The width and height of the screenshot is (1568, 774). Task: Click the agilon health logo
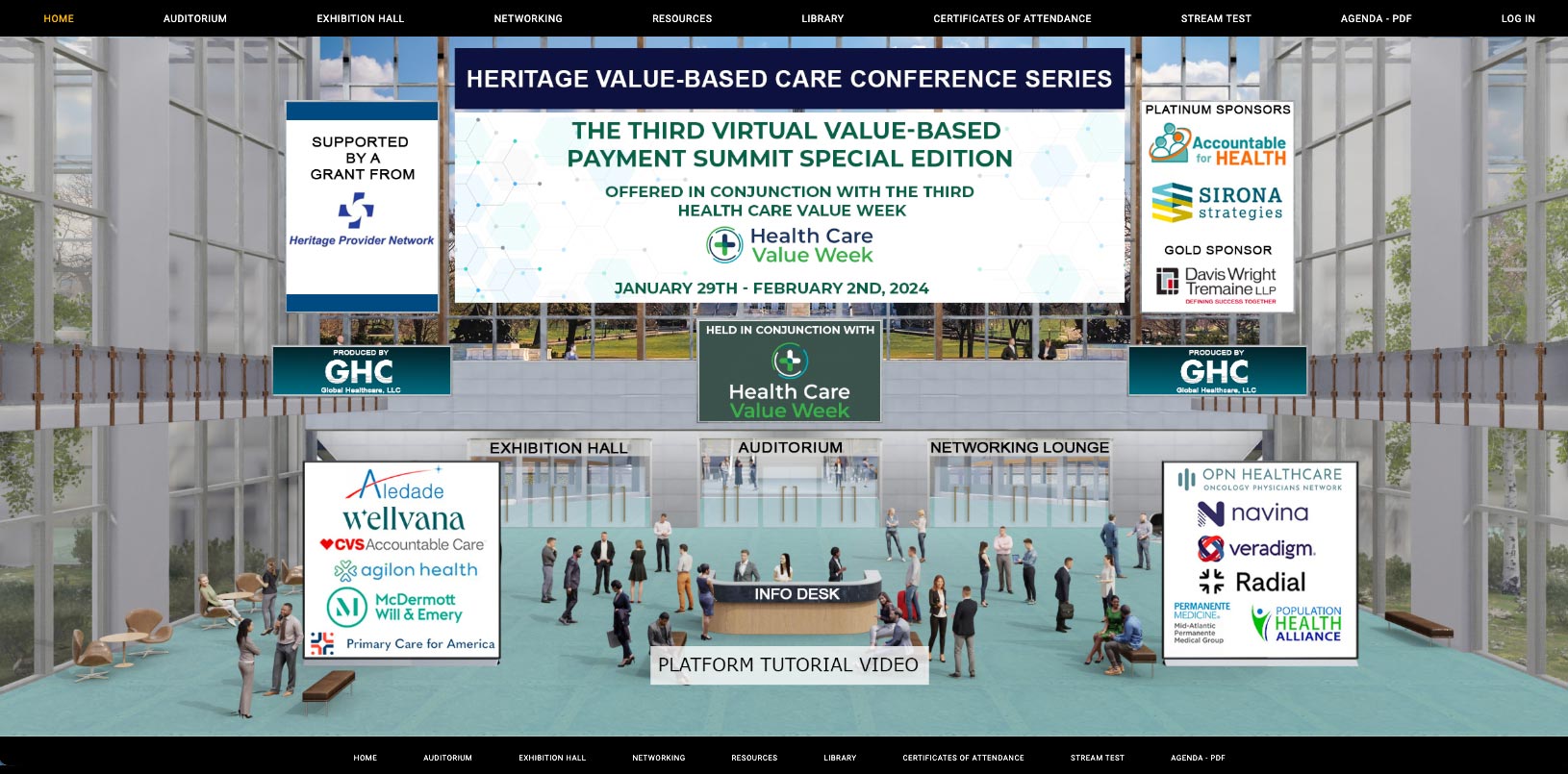405,570
